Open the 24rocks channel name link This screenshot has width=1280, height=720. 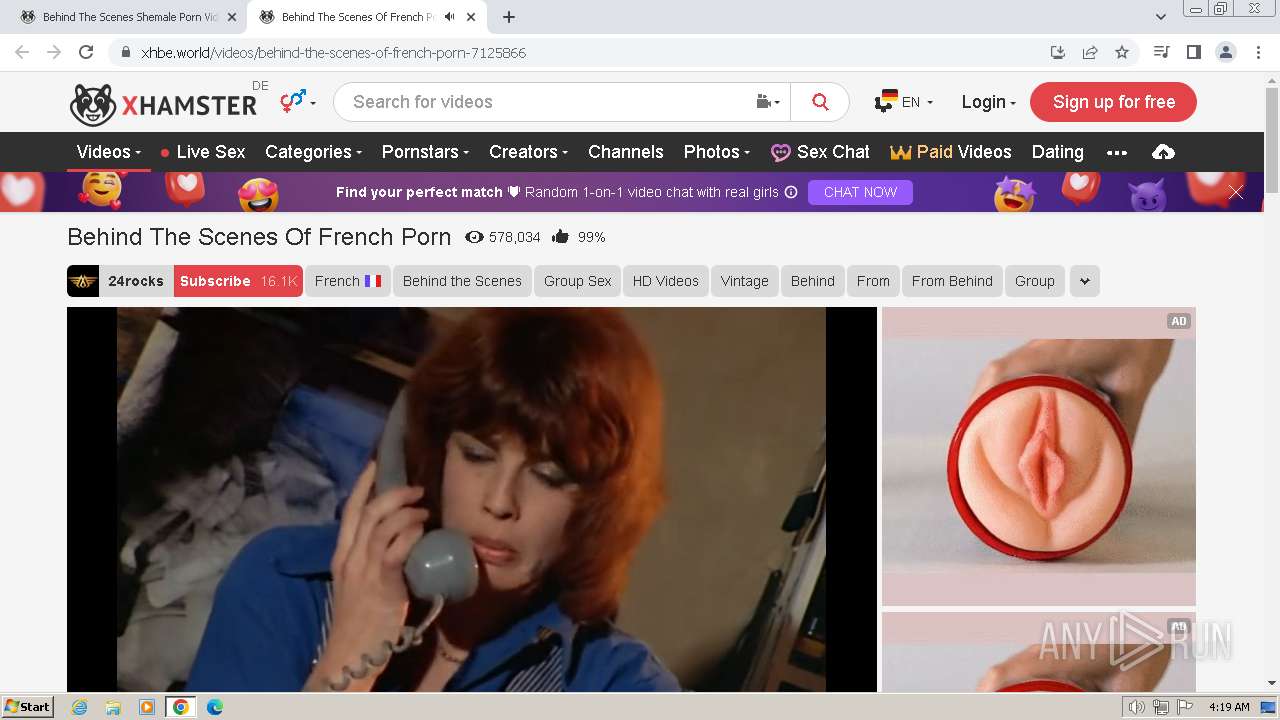click(136, 281)
